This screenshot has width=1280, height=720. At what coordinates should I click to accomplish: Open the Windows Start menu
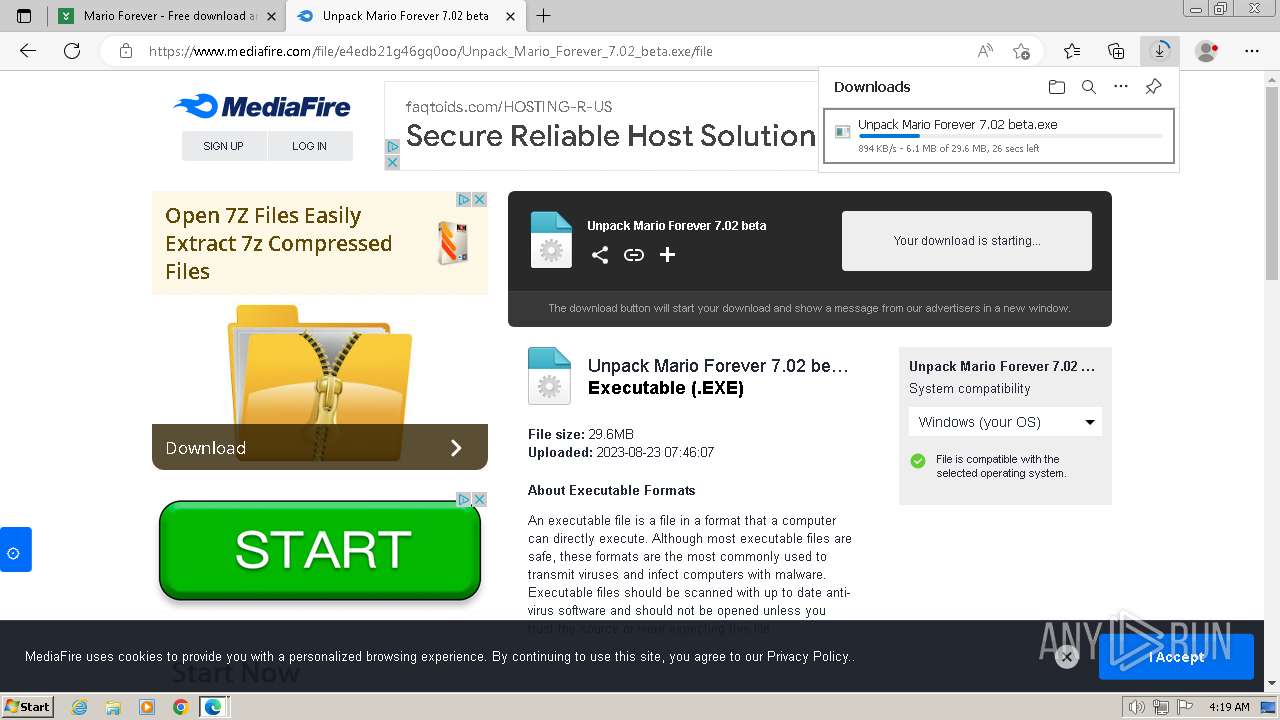27,706
